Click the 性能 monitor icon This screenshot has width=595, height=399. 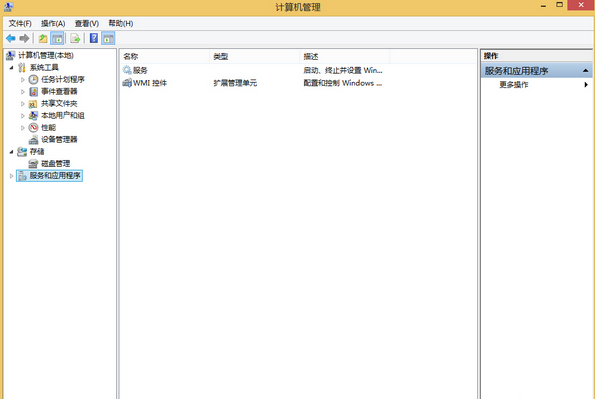coord(33,128)
